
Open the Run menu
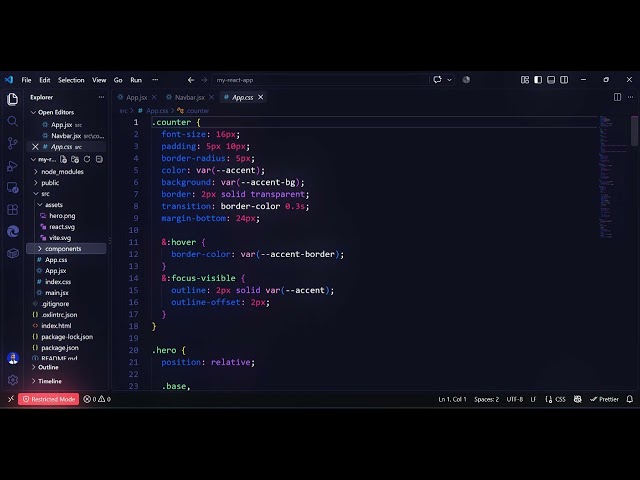(136, 80)
